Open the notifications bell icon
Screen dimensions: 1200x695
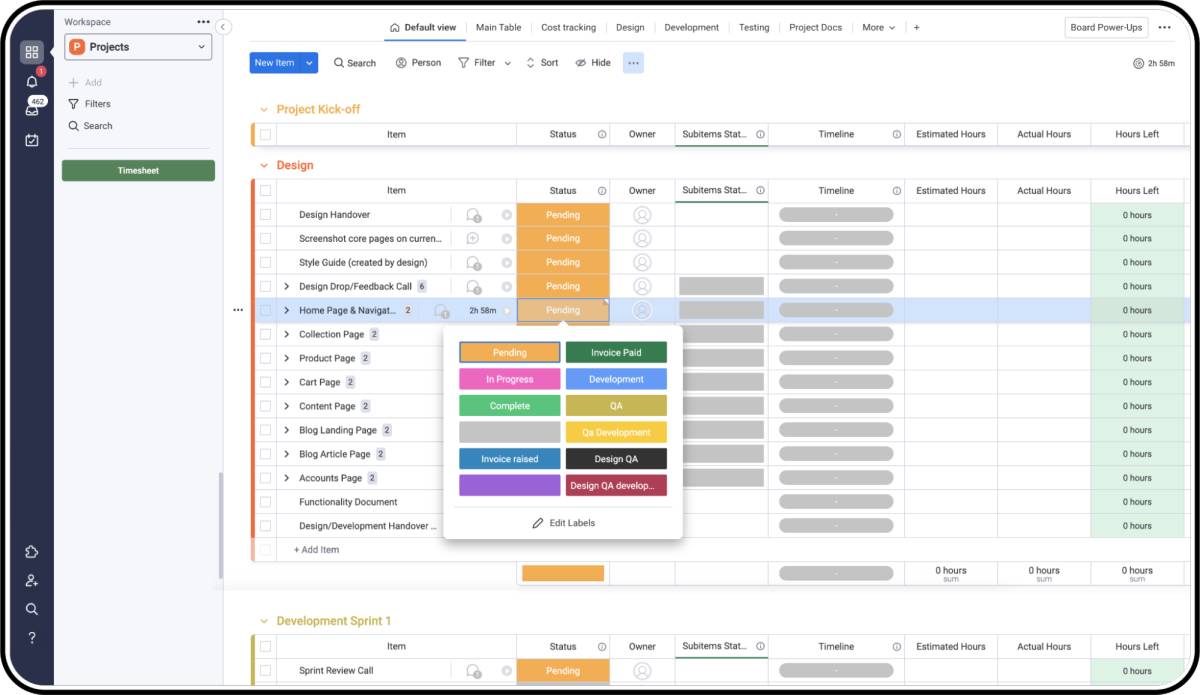point(32,81)
